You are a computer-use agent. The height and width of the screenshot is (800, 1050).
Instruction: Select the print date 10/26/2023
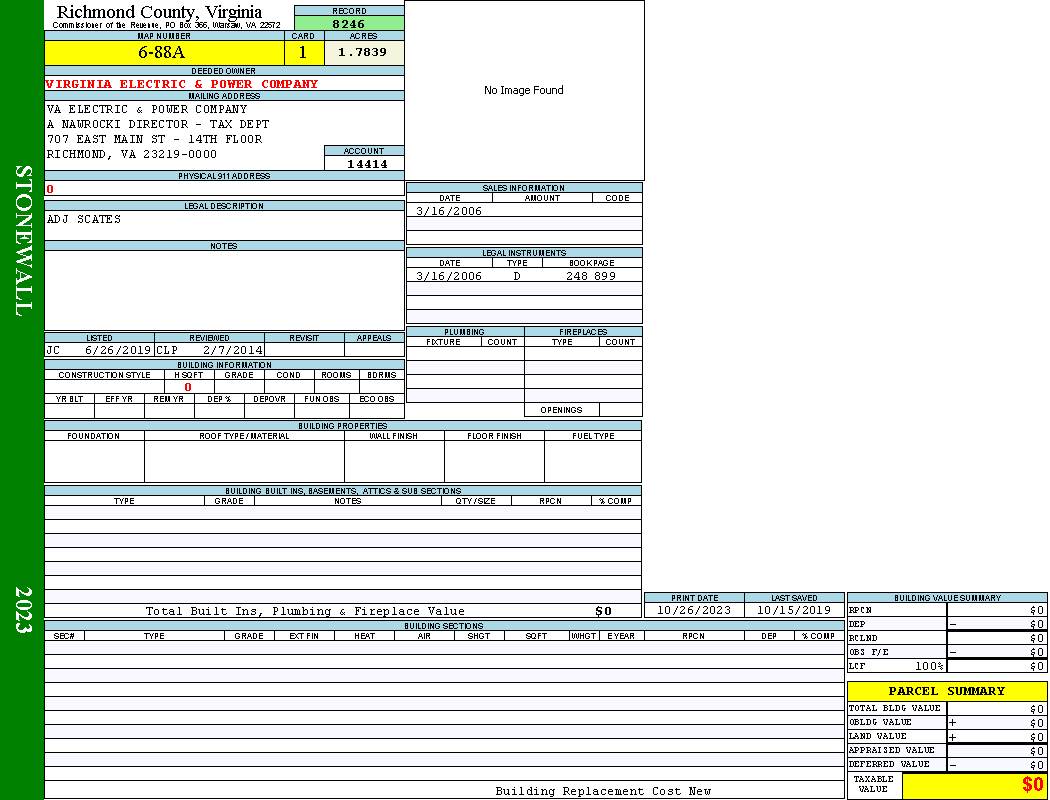694,610
